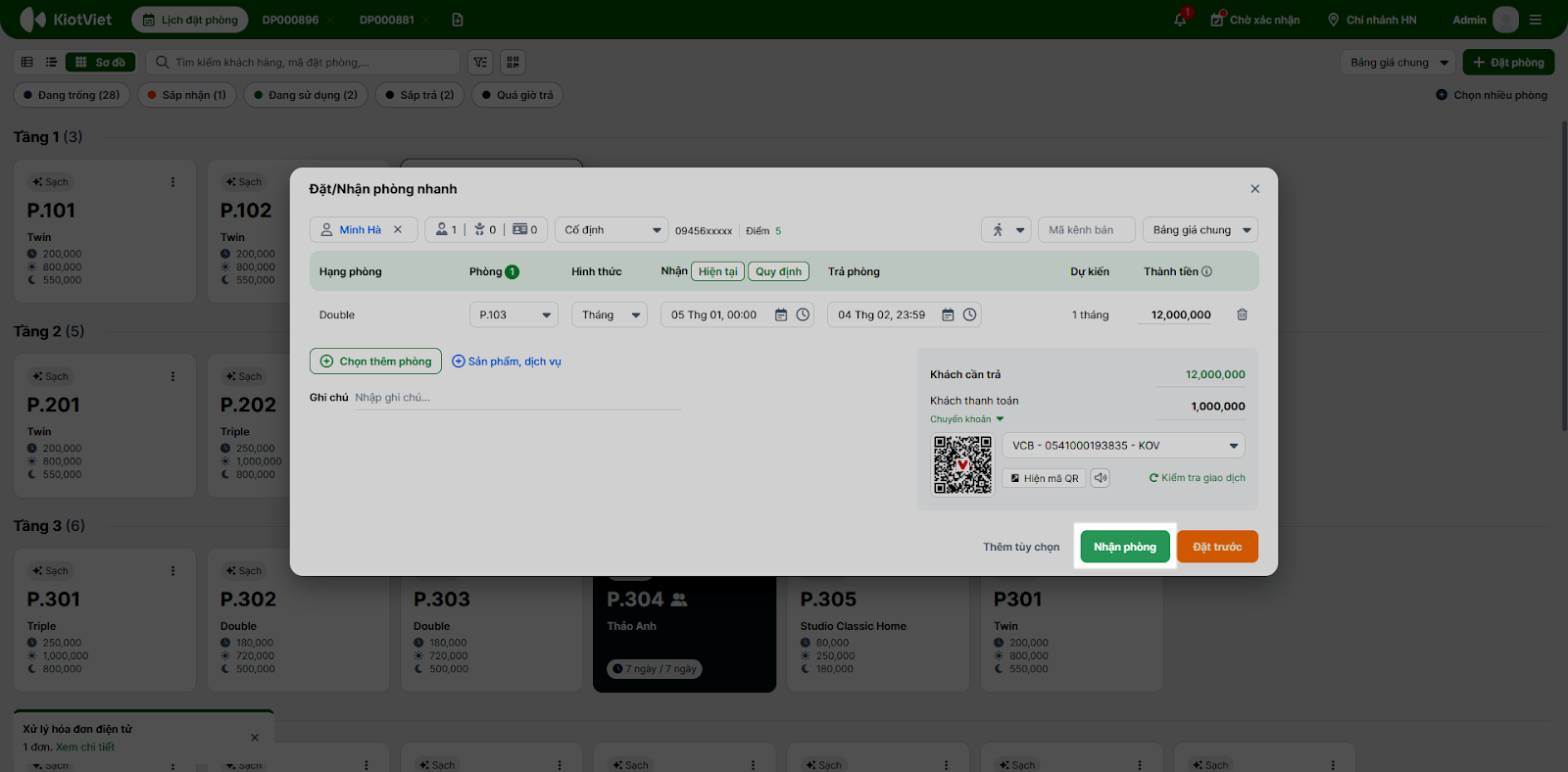The width and height of the screenshot is (1568, 772).
Task: Click Chọn thêm phòng button
Action: (375, 362)
